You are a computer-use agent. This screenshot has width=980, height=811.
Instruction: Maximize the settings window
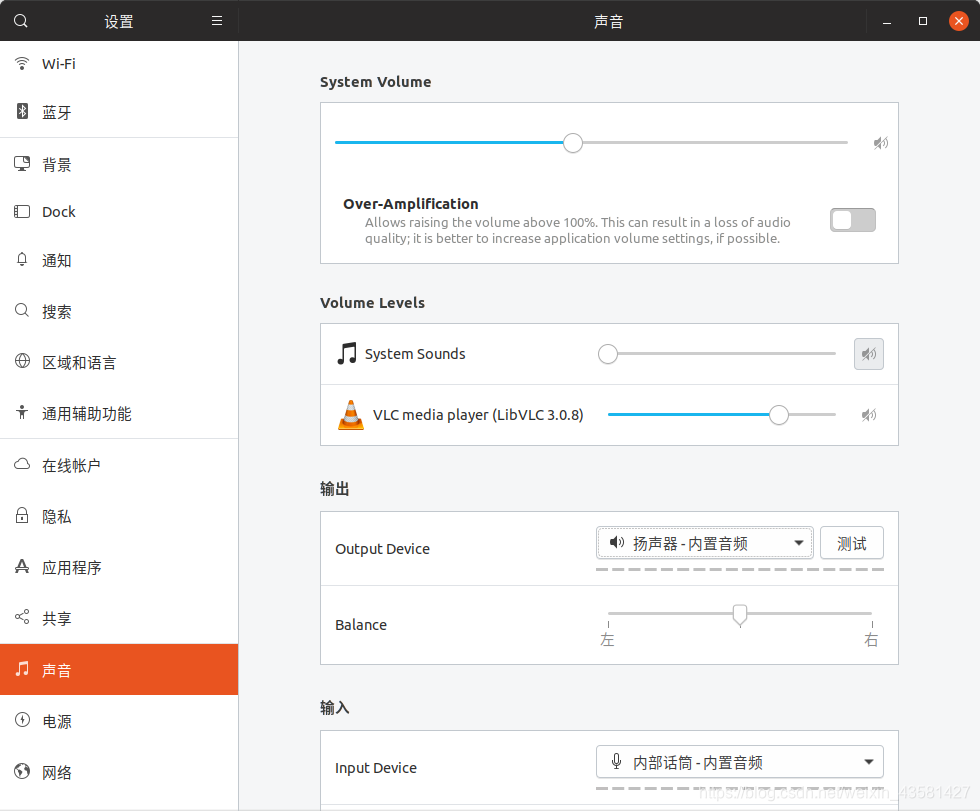tap(922, 21)
